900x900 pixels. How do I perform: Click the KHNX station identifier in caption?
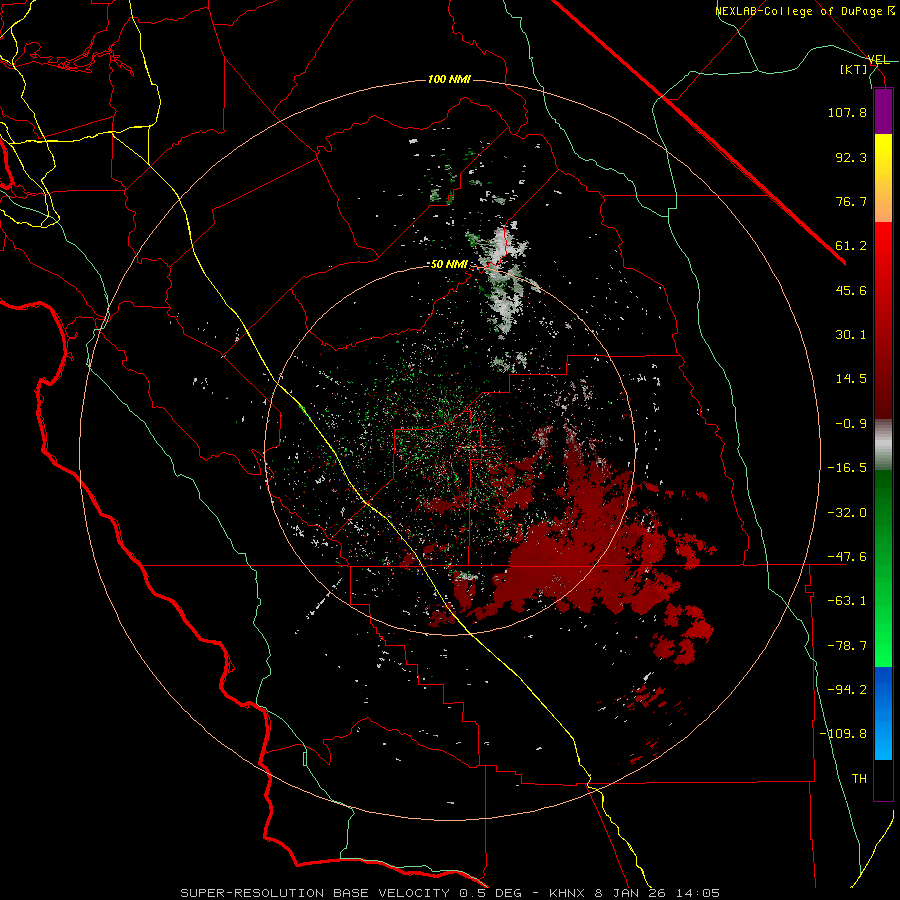click(567, 893)
